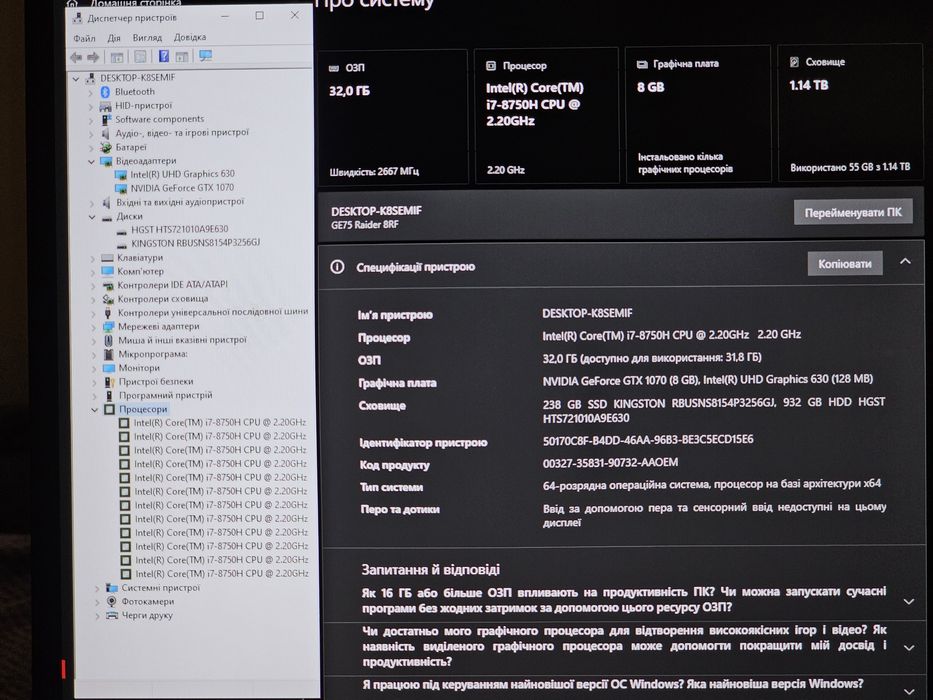The width and height of the screenshot is (933, 700).
Task: Open the ОЗП 32,0 ГБ summary card
Action: pos(393,117)
